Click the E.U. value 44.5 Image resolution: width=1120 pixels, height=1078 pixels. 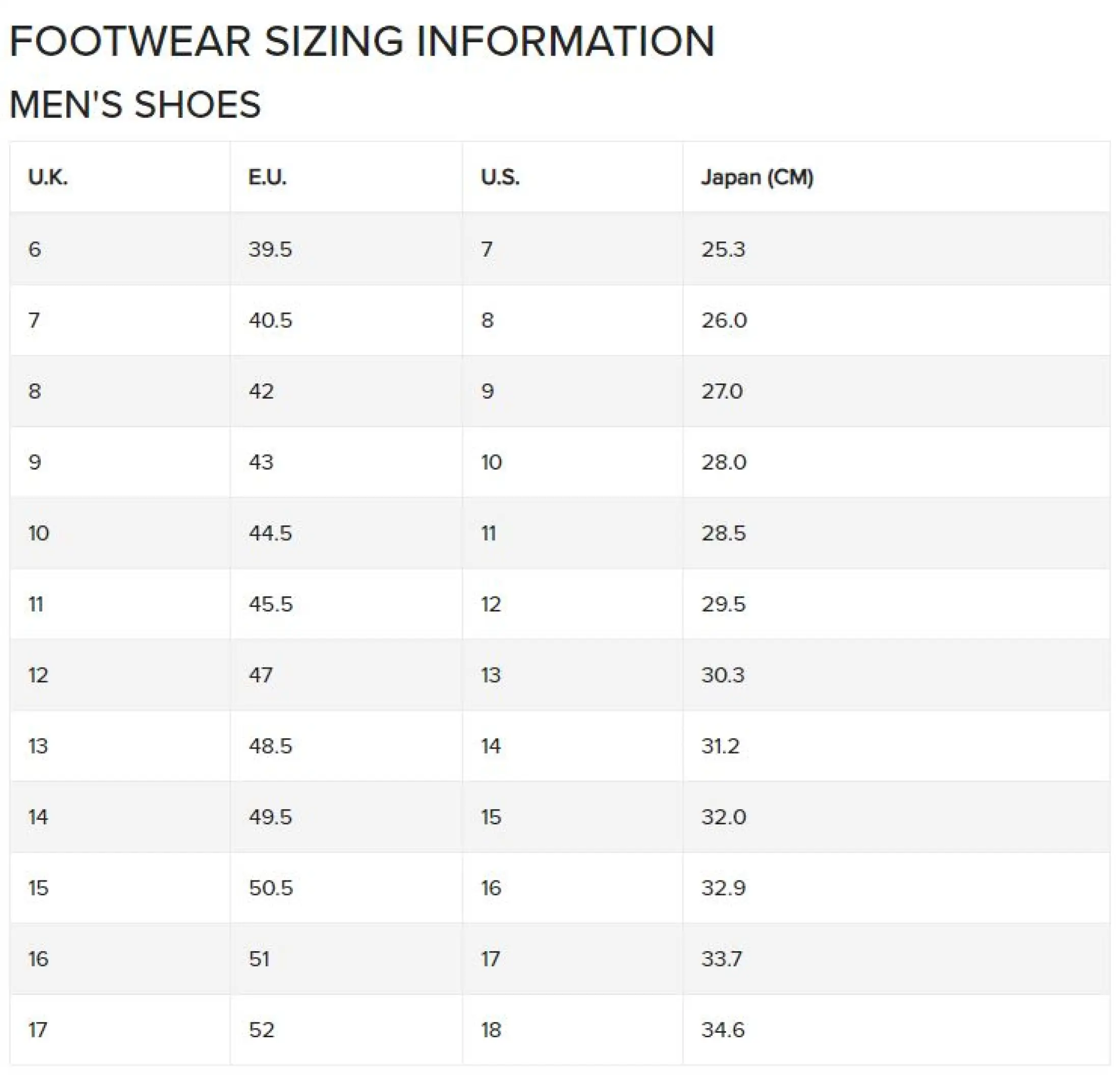270,533
